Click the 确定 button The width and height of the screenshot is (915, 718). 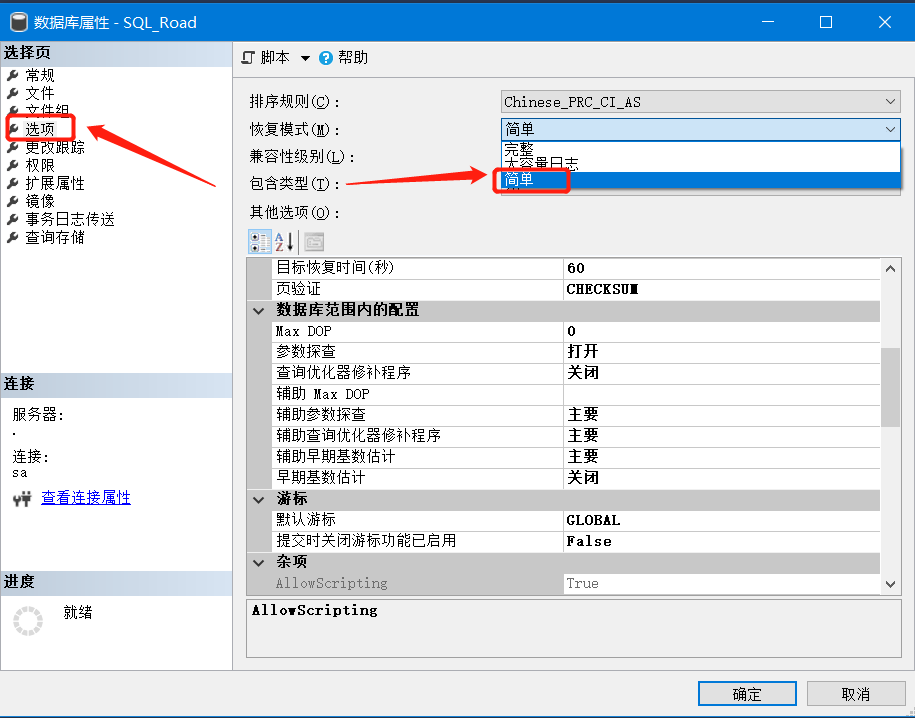pos(747,694)
